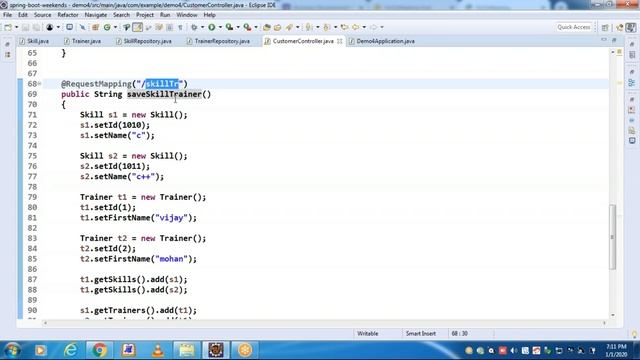Click the saveSkillTrainer method name
Screen dimensions: 640x360
(164, 94)
